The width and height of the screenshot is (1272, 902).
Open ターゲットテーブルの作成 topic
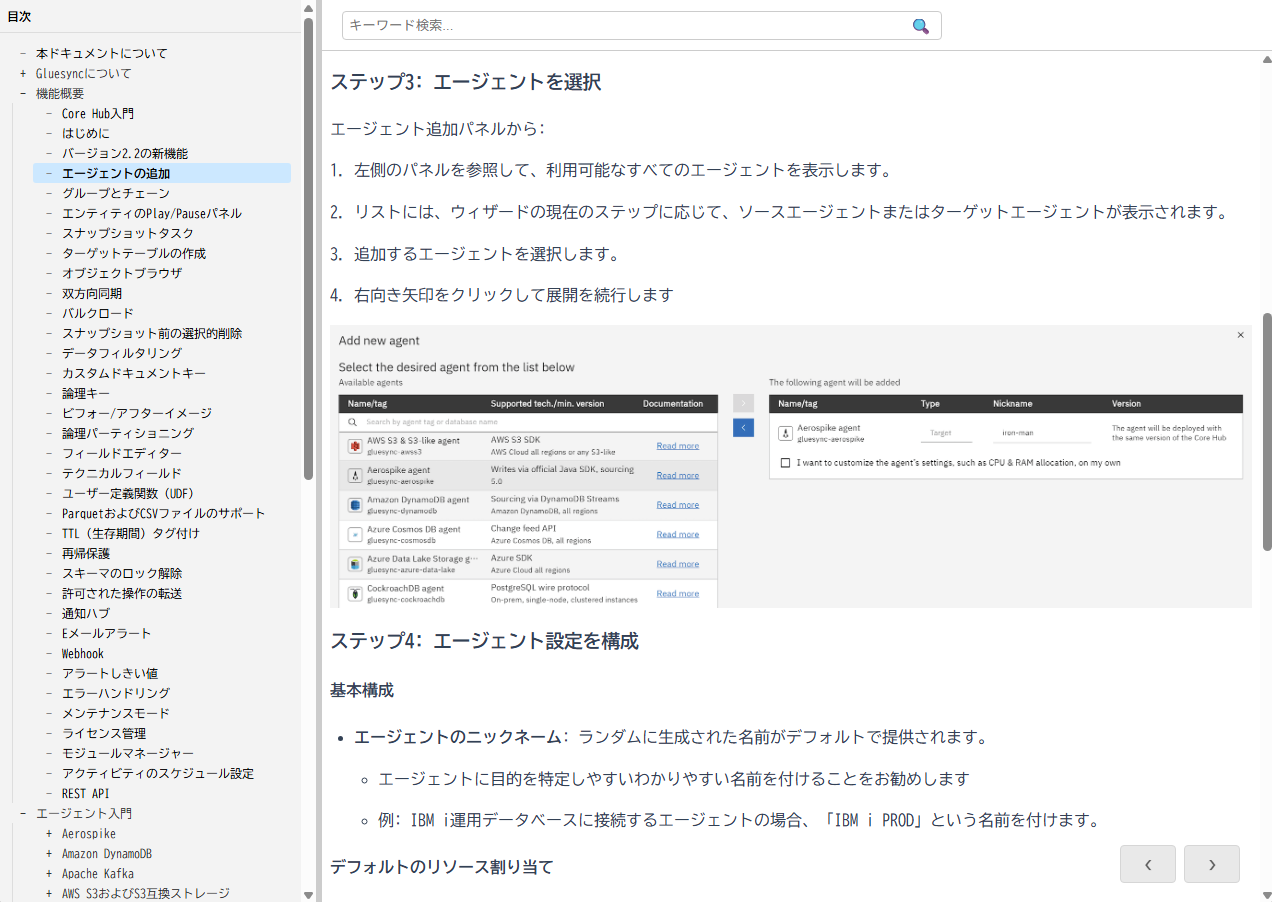134,254
